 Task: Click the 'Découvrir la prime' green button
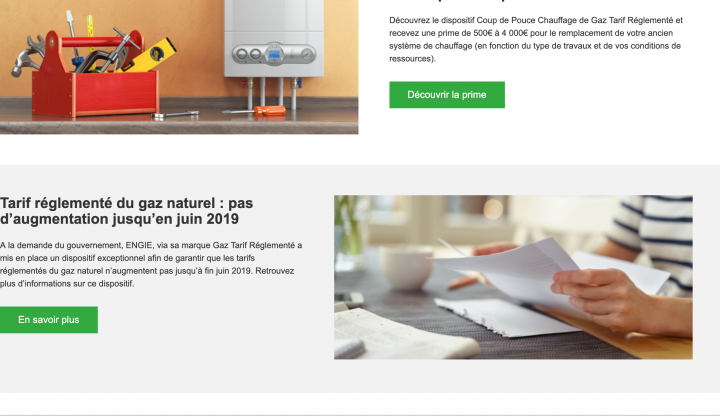[x=447, y=95]
